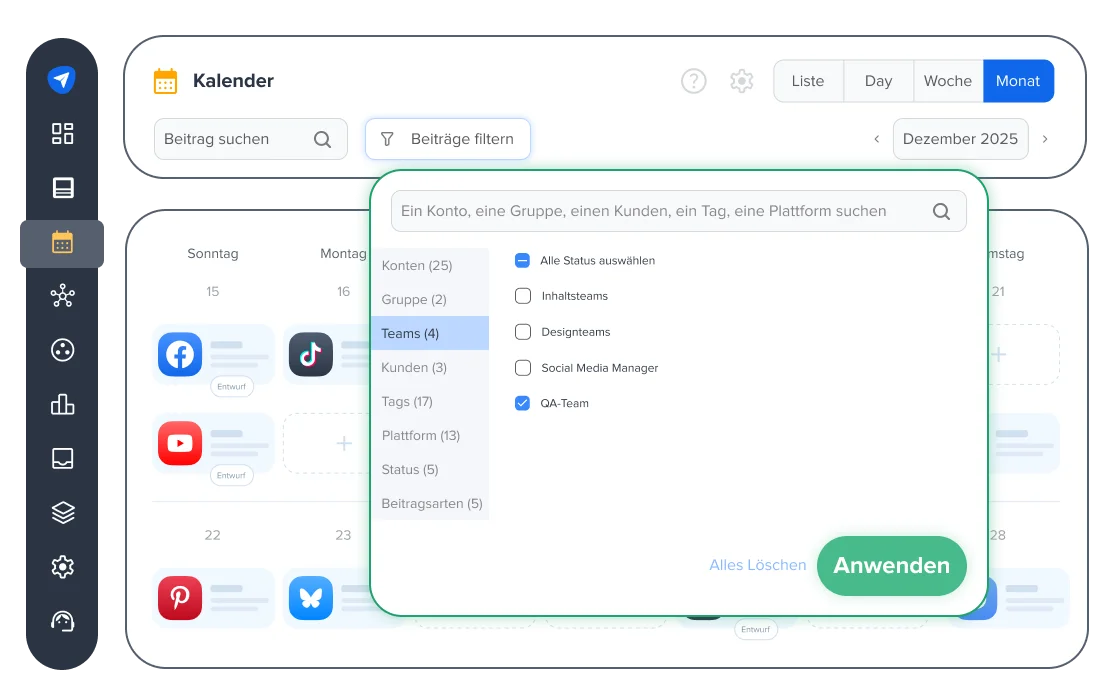The height and width of the screenshot is (696, 1108).
Task: Click the layers stack sidebar icon
Action: tap(63, 512)
